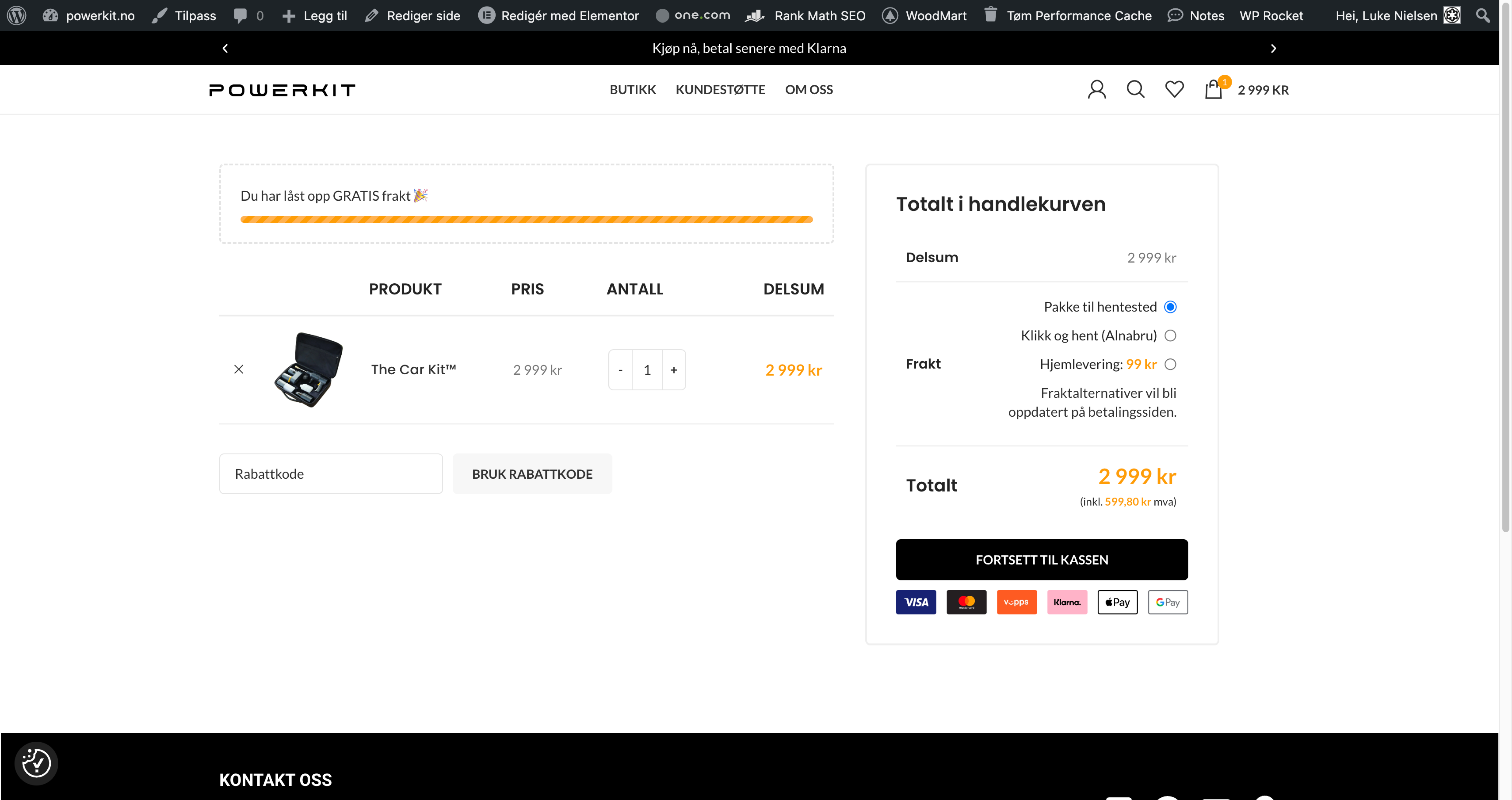Click the quantity field showing 1
Viewport: 1512px width, 800px height.
click(x=647, y=370)
